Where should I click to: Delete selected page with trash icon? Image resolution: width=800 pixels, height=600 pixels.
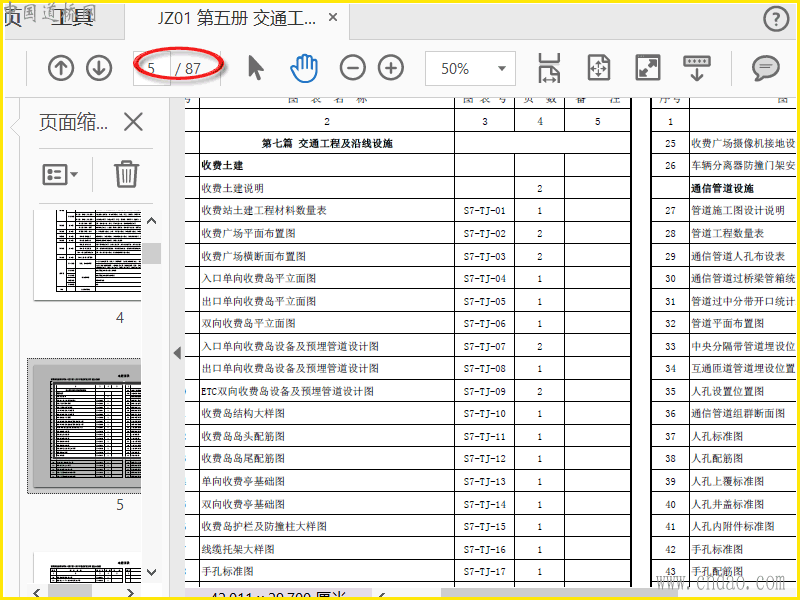126,174
